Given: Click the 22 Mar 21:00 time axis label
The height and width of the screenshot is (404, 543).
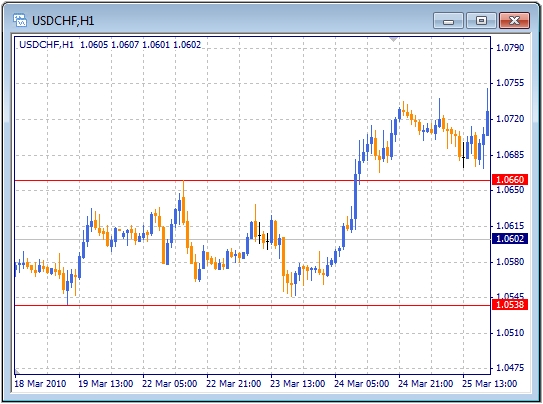Looking at the screenshot, I should click(x=233, y=384).
